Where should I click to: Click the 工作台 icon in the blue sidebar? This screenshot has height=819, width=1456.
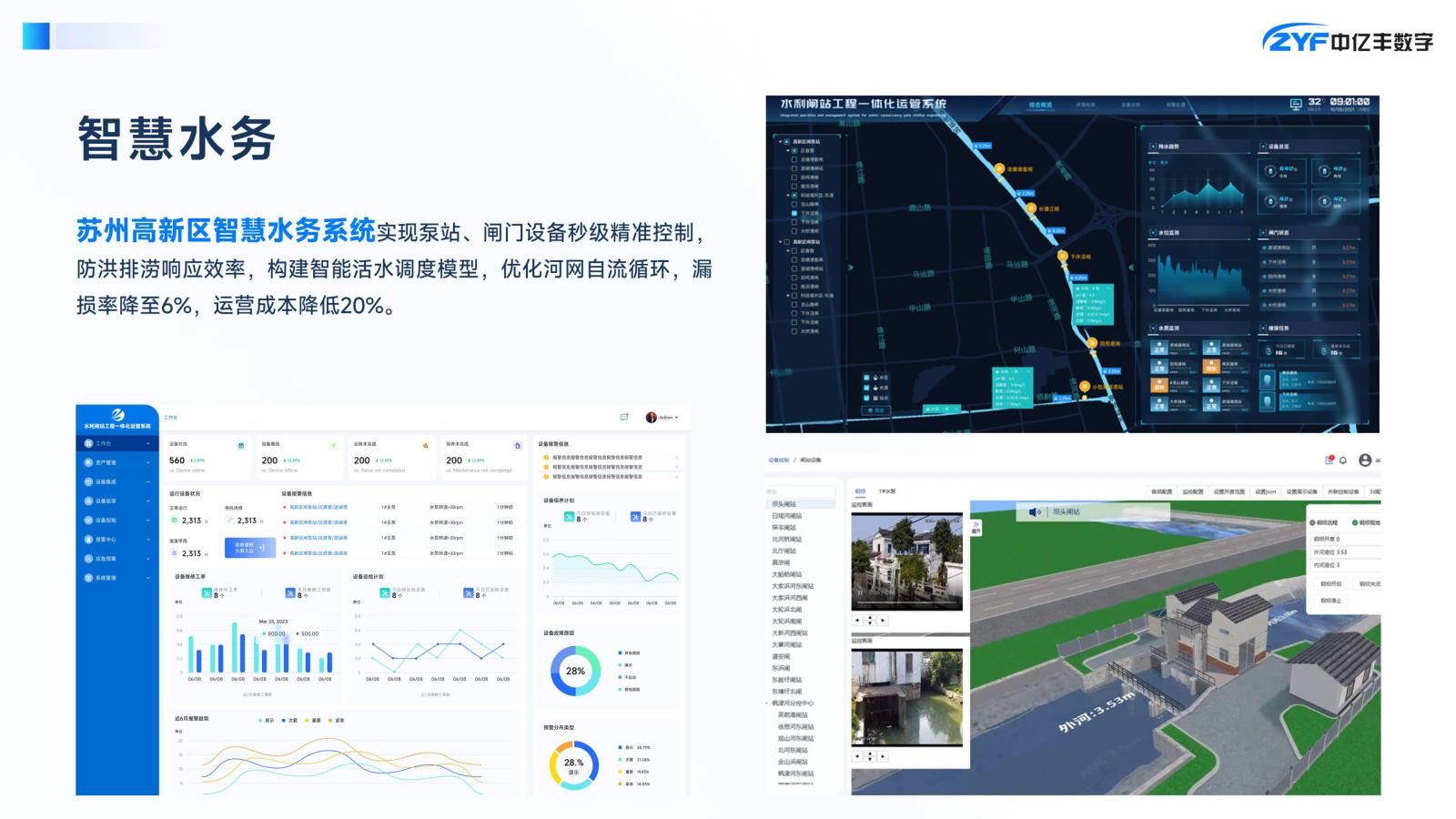(88, 443)
